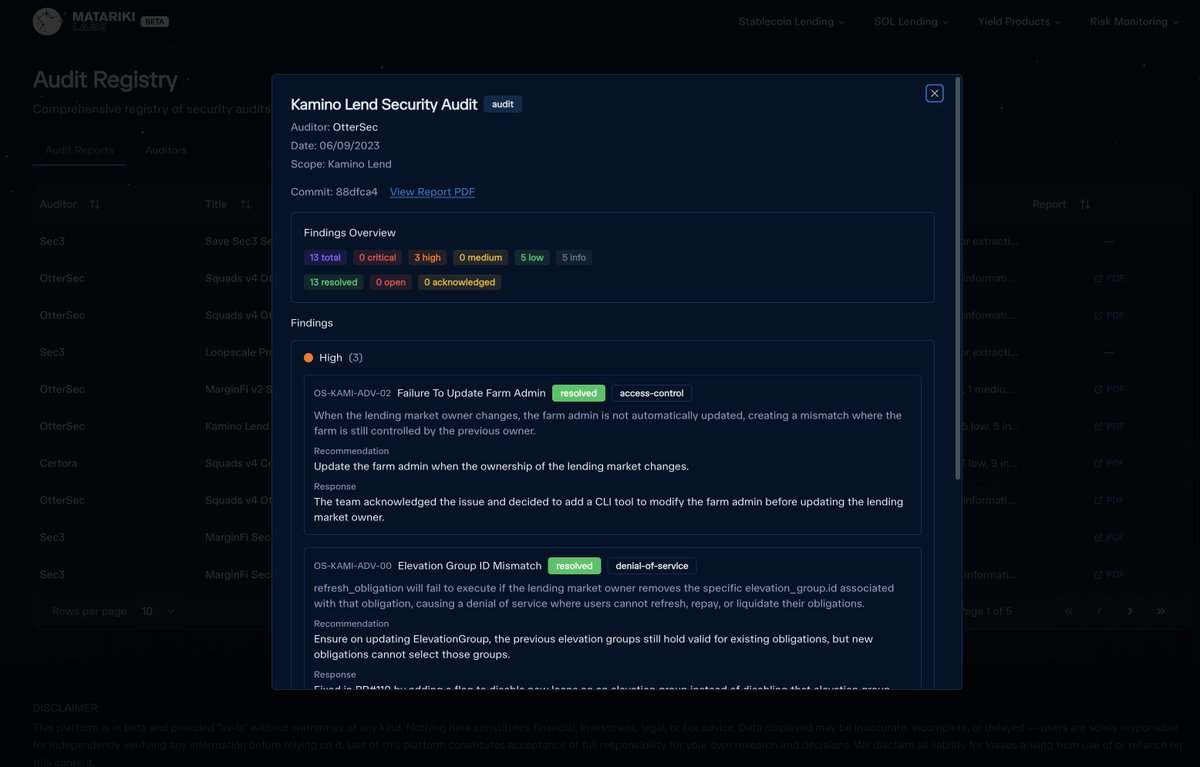The height and width of the screenshot is (767, 1200).
Task: Open PDF link in the Kamino Lend row
Action: 1108,426
